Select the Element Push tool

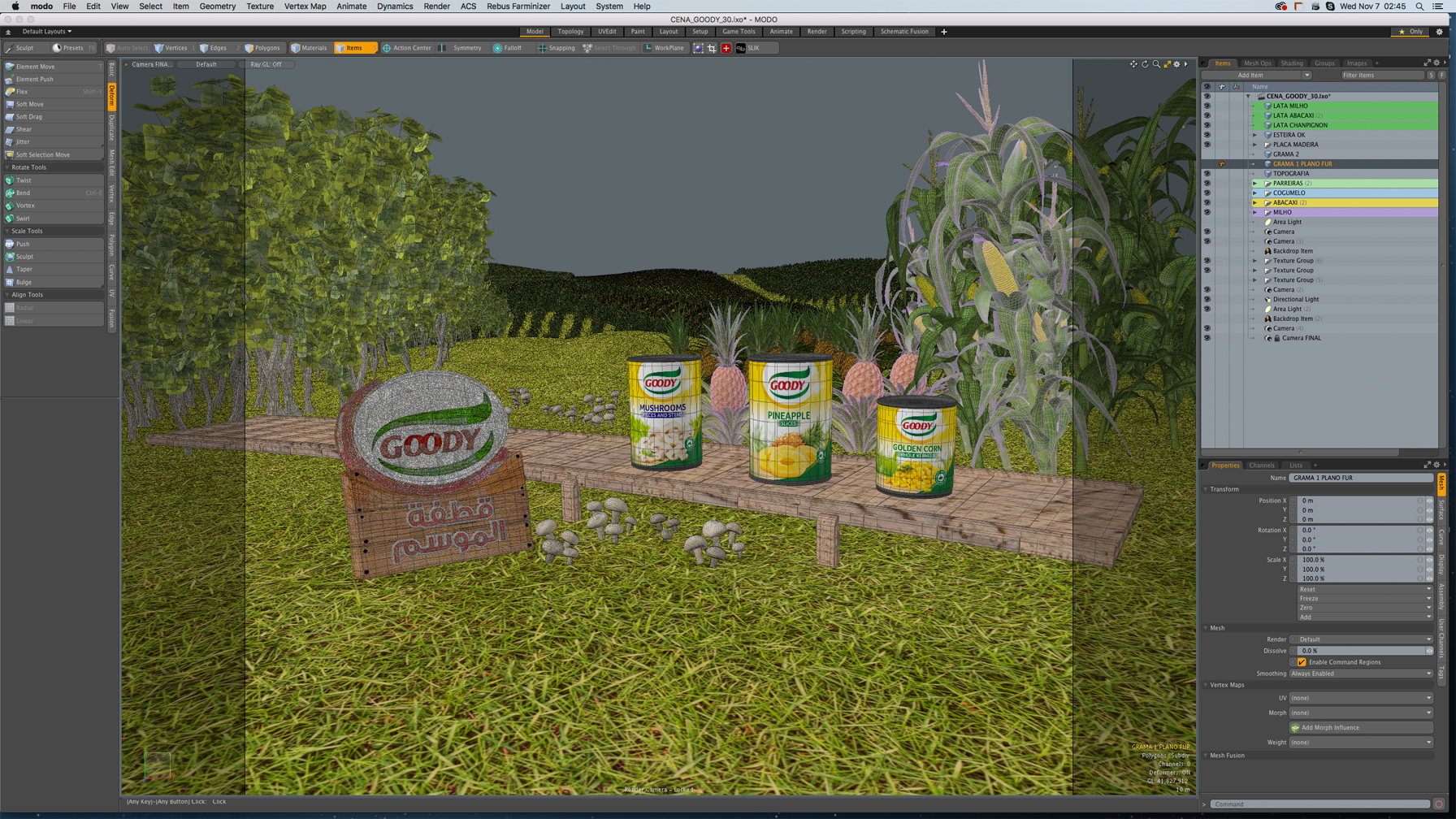click(54, 79)
